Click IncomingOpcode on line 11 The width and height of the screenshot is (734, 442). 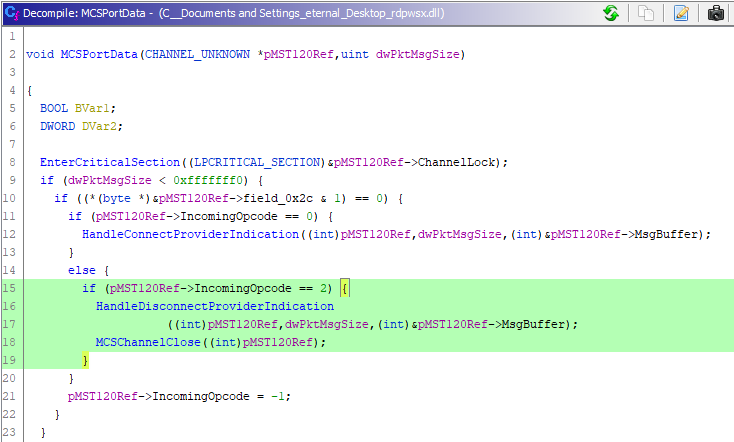tap(229, 216)
